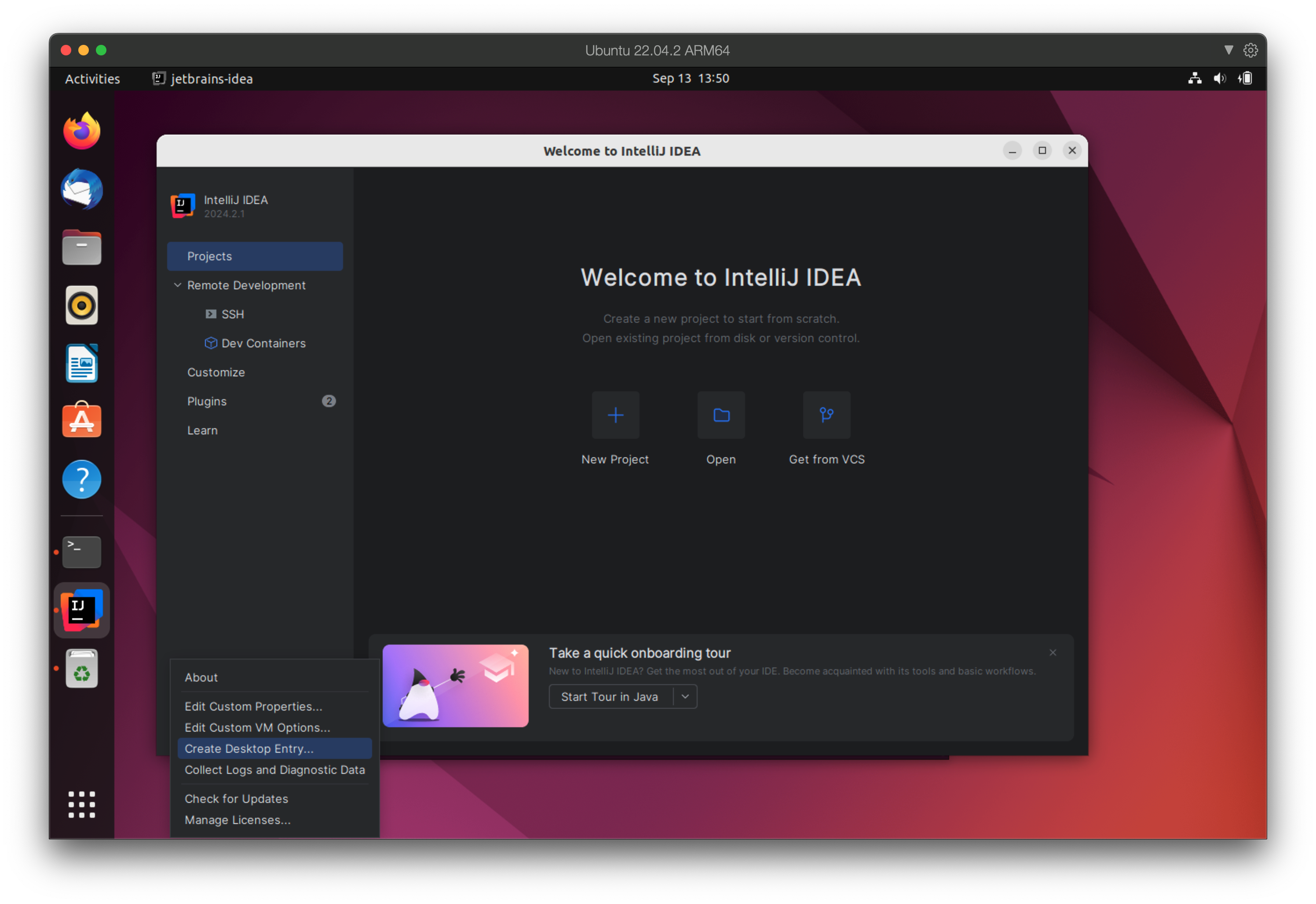Screen dimensions: 1316x904
Task: Select the Customize section
Action: (216, 372)
